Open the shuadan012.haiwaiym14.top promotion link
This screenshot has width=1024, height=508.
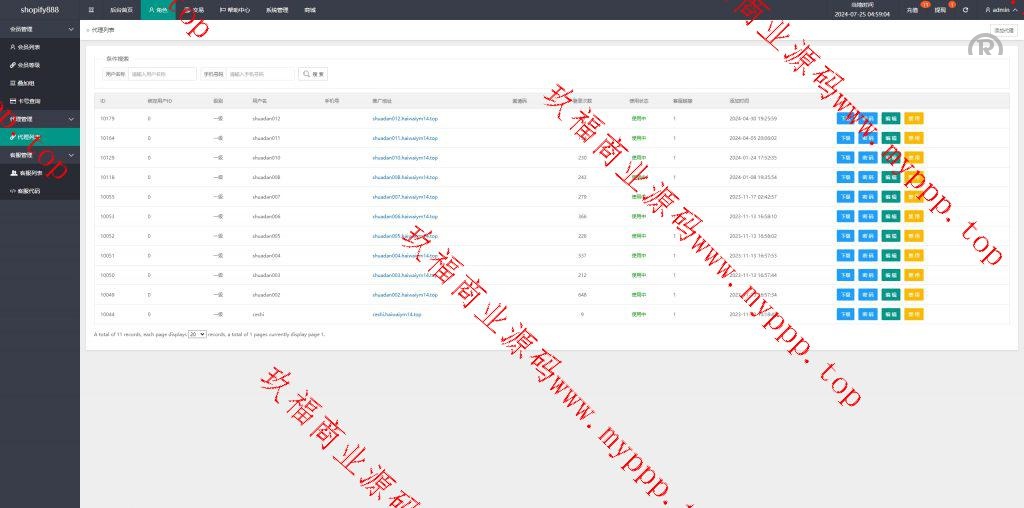(x=404, y=118)
